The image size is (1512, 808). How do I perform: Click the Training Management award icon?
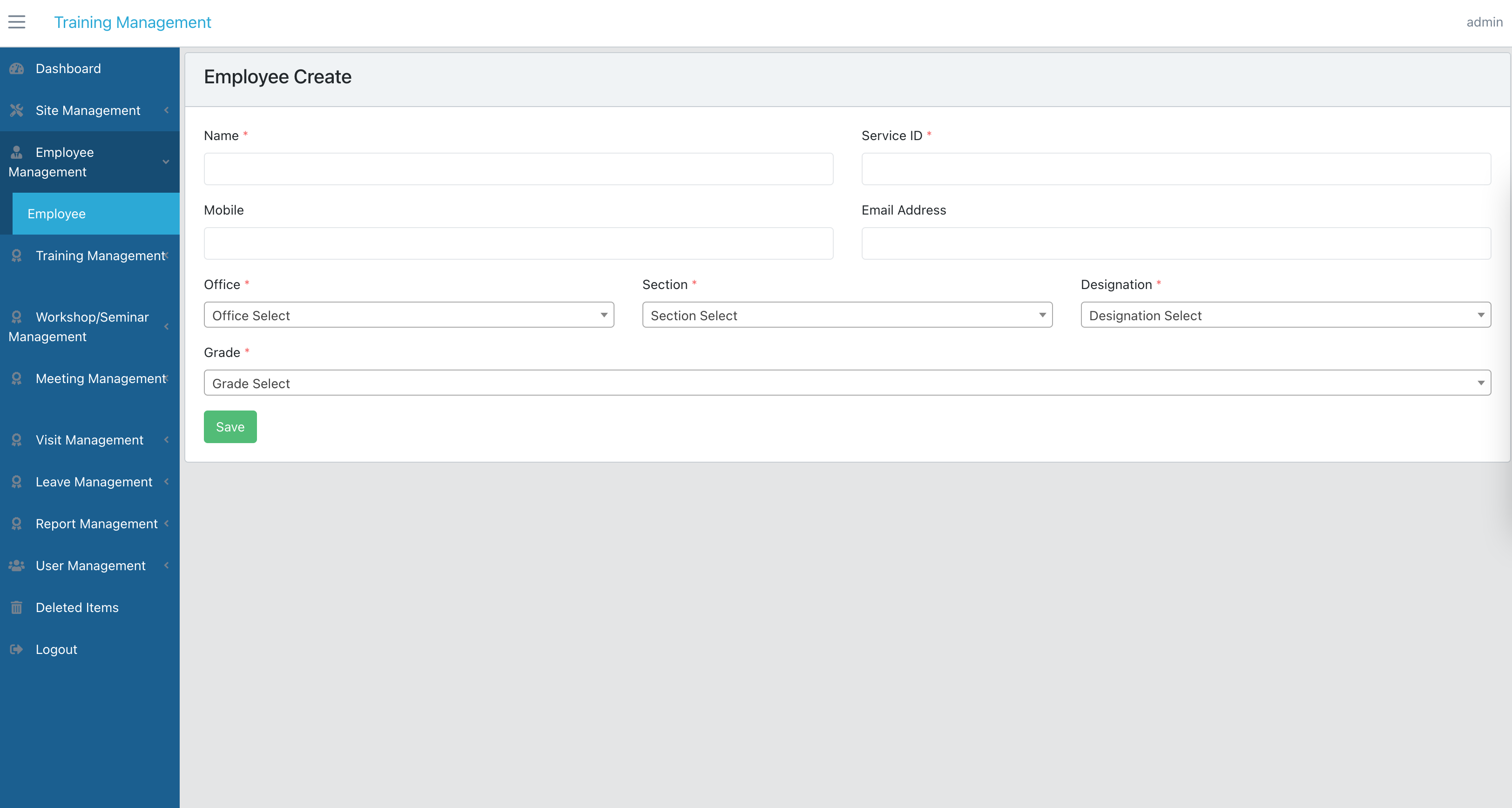(x=16, y=256)
